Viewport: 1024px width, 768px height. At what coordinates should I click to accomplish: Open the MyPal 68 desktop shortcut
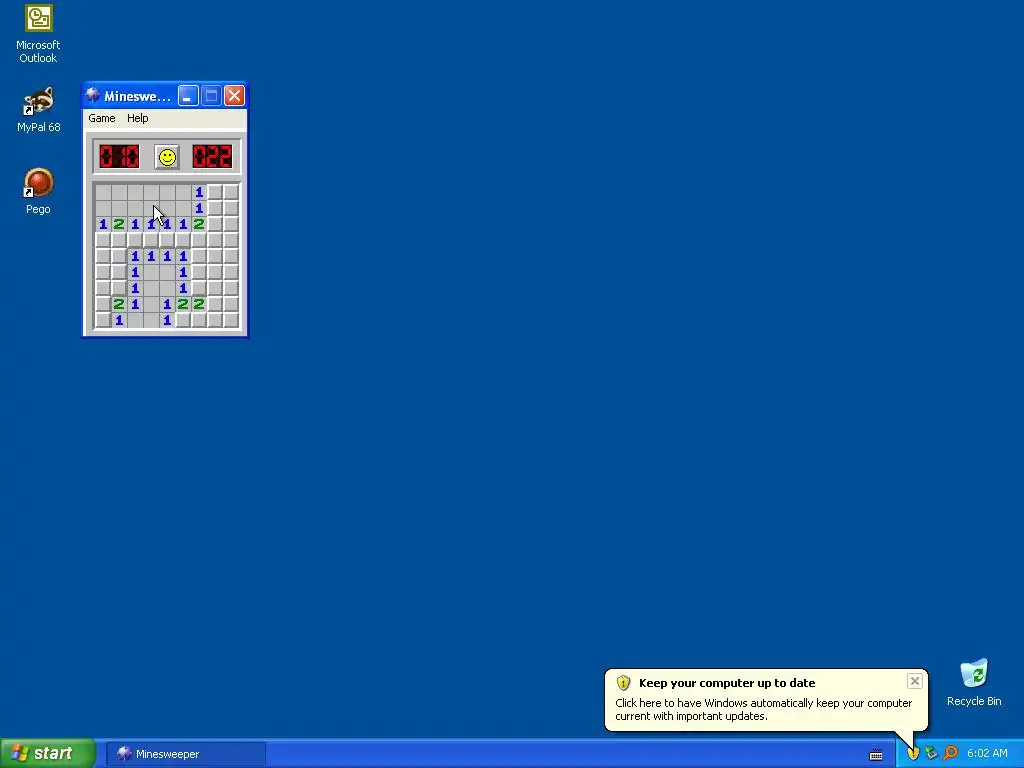(x=39, y=110)
